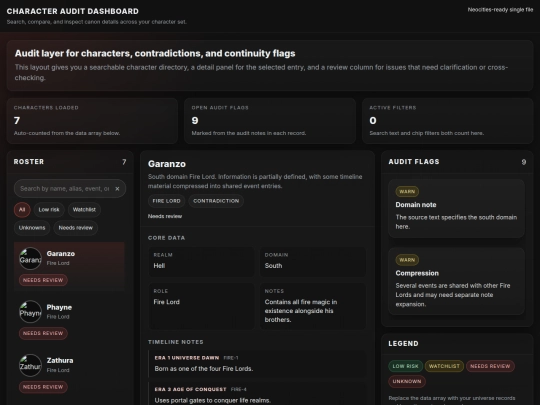The image size is (540, 405).
Task: Click the Garanzo heading in detail panel
Action: coord(167,164)
